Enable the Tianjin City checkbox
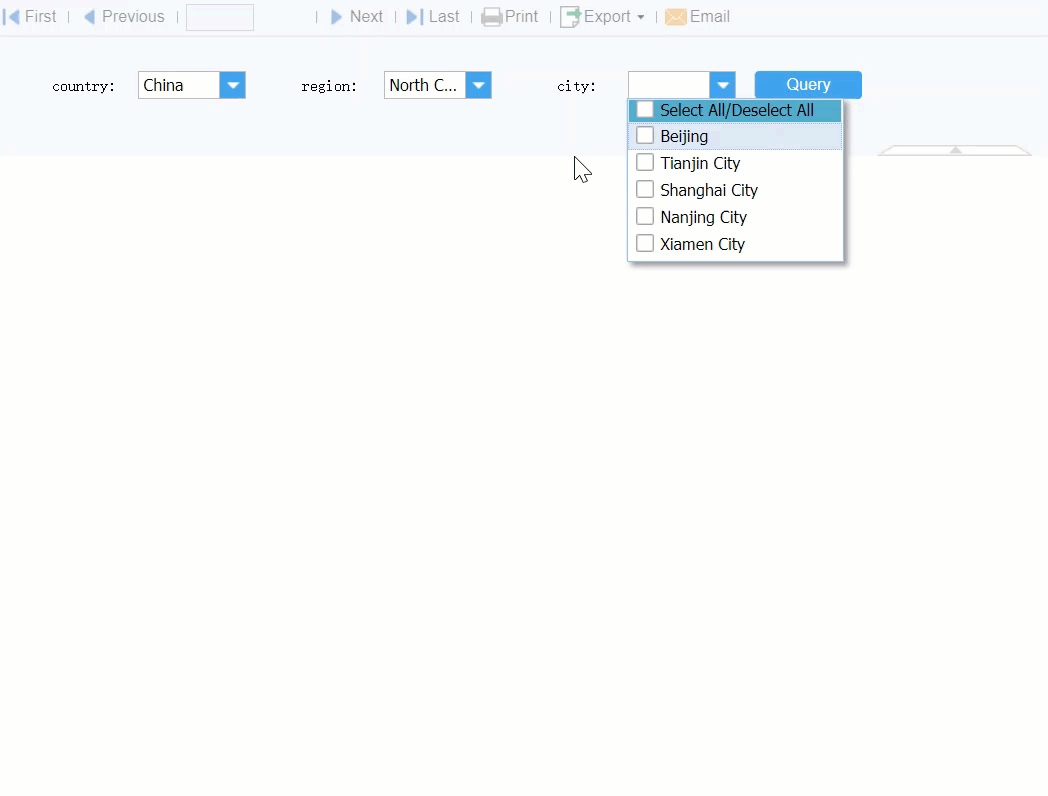1048x796 pixels. [645, 162]
